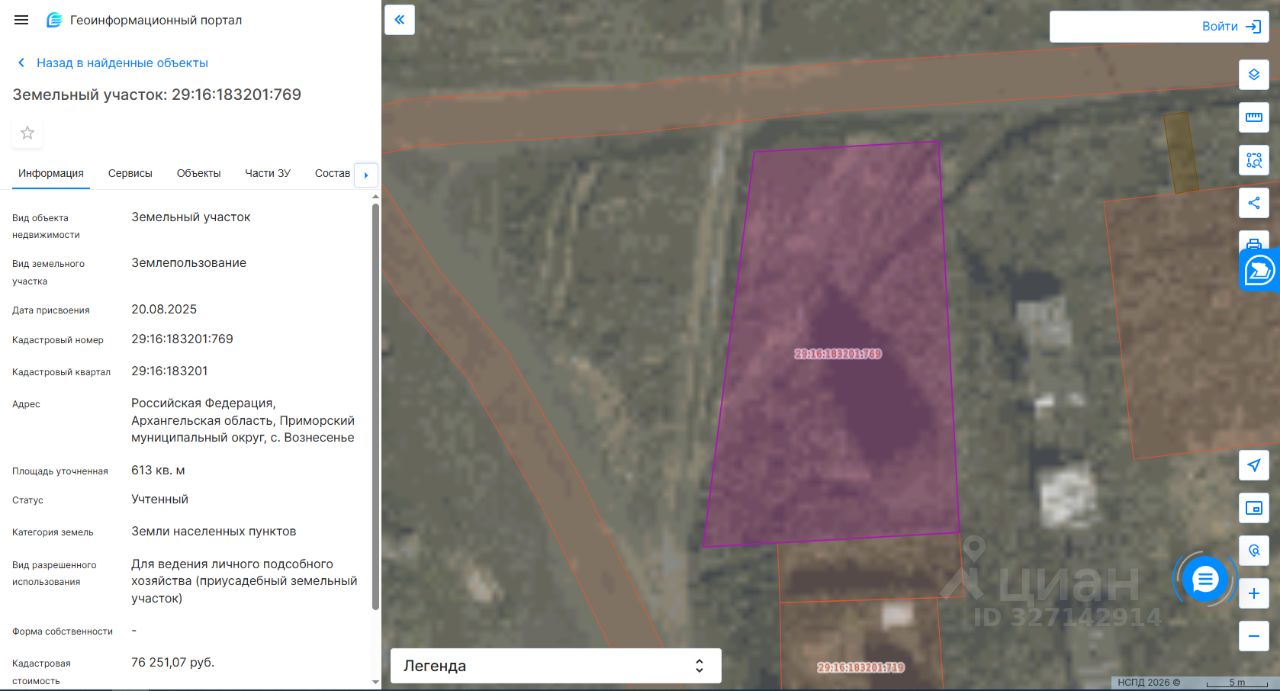Open the hamburger main menu

[x=21, y=20]
